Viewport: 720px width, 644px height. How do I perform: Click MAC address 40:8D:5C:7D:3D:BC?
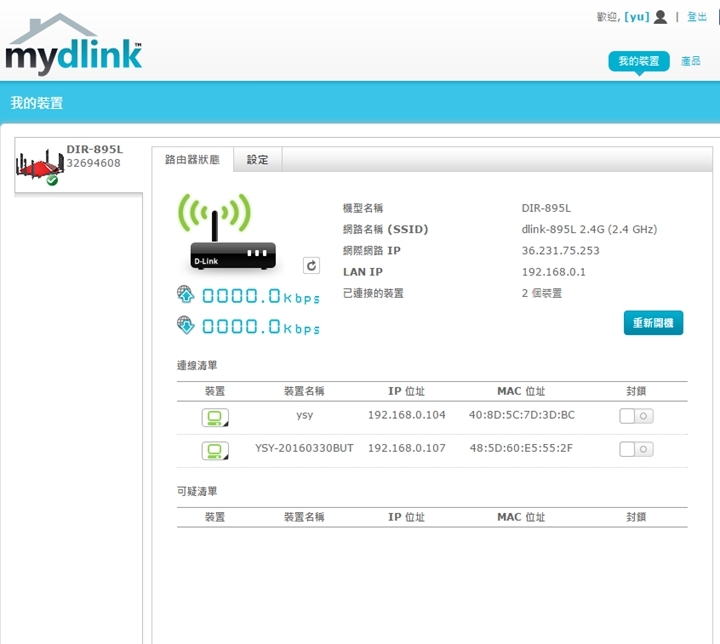point(522,415)
